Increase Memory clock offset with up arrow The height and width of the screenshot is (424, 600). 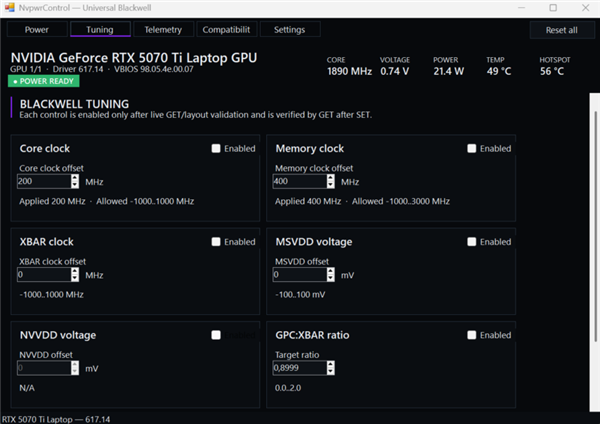pos(331,178)
